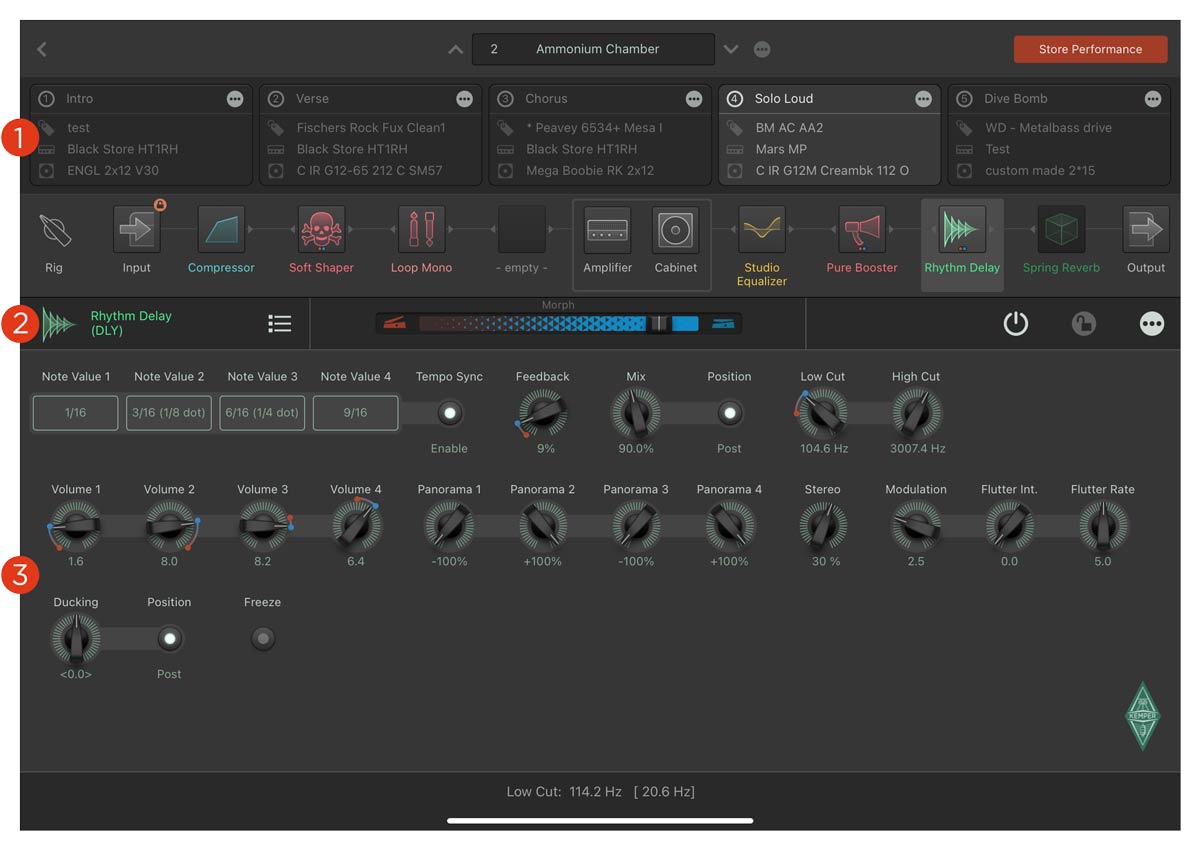Enable the Freeze button

[262, 638]
